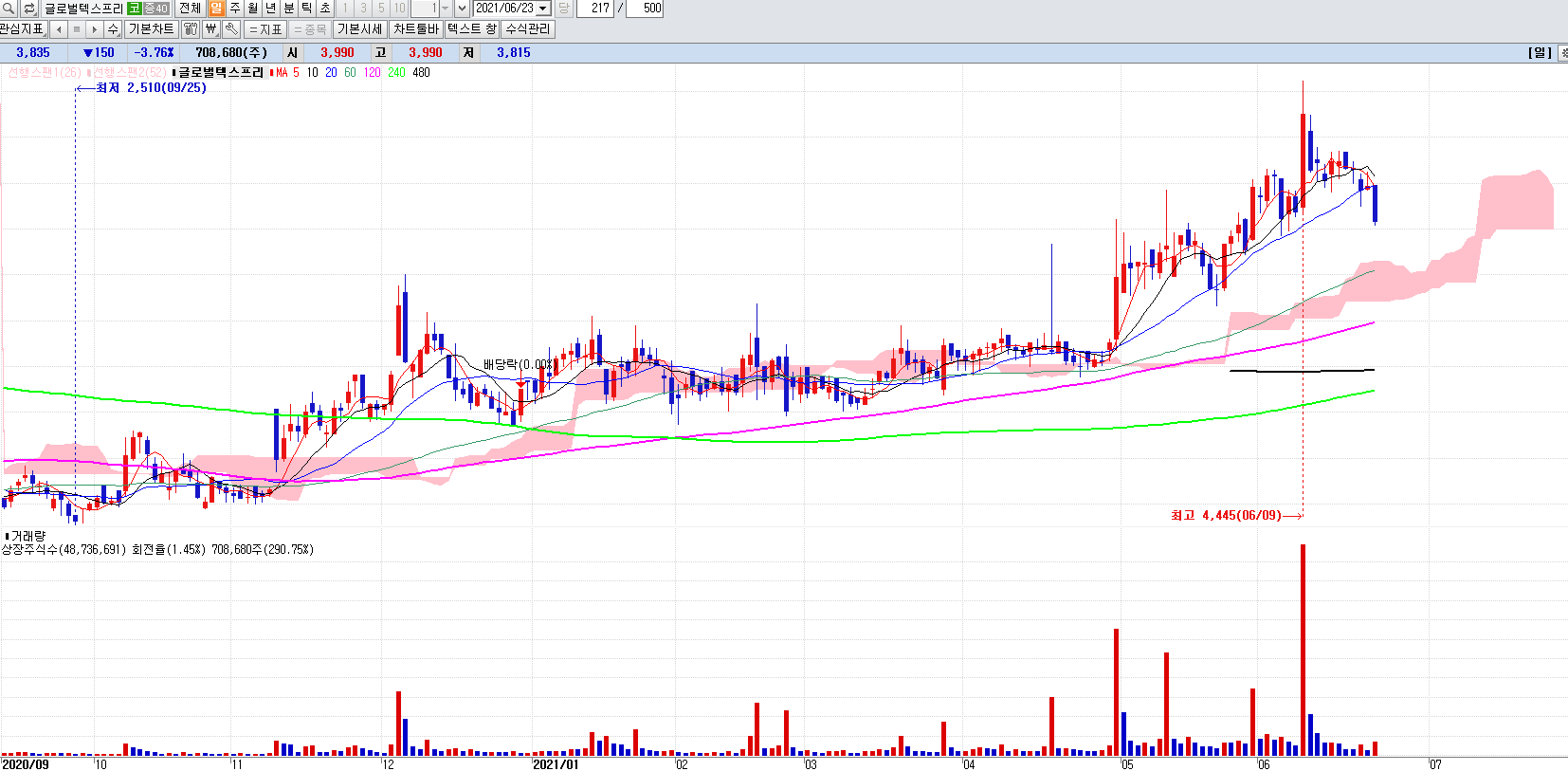Toggle the 차트툴바 toolbar
The width and height of the screenshot is (1568, 771).
tap(416, 29)
